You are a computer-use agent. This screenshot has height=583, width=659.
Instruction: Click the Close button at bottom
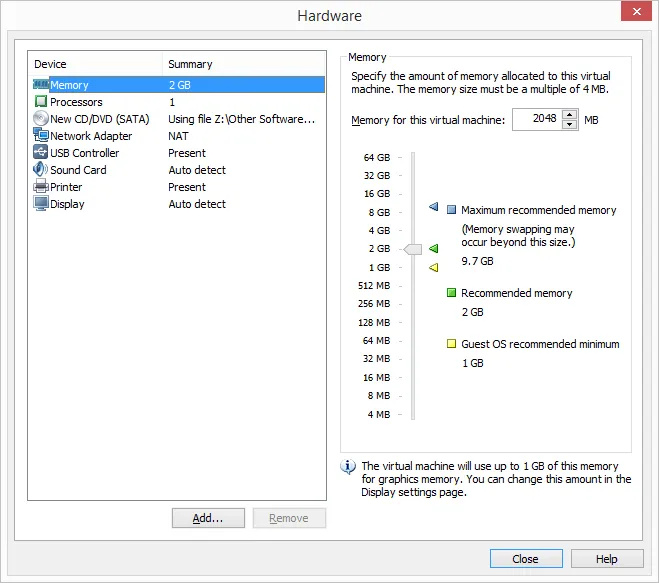pos(526,559)
